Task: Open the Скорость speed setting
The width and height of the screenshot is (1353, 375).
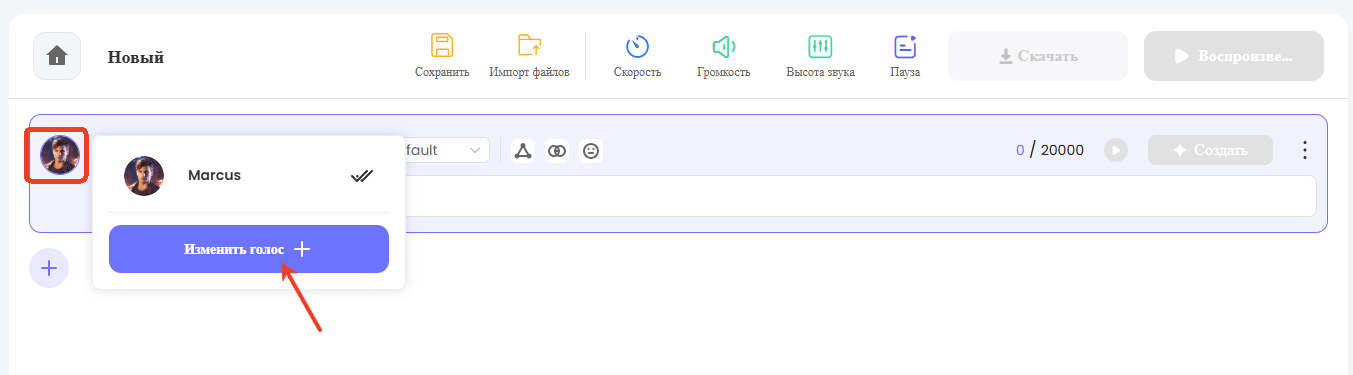Action: click(637, 56)
